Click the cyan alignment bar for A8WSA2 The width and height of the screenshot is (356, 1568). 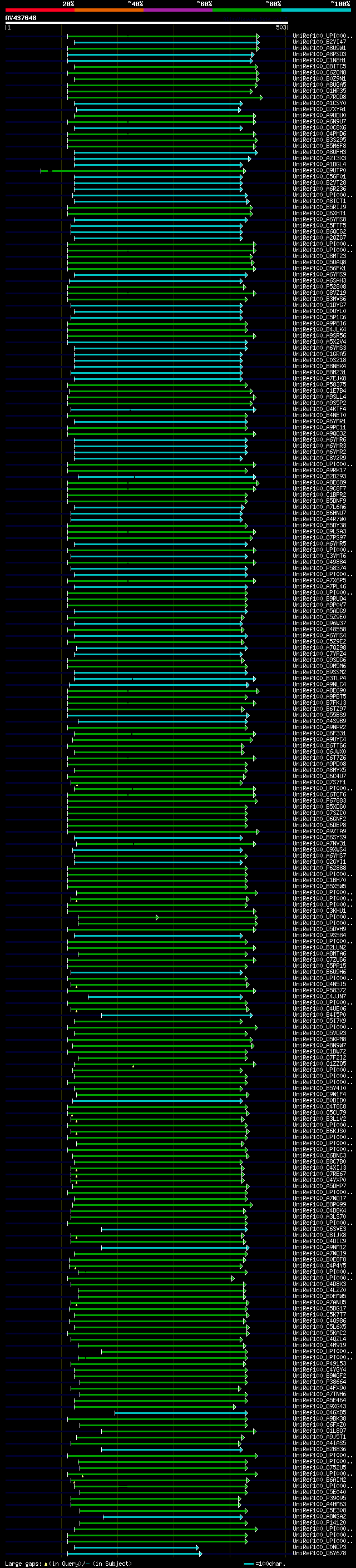click(x=173, y=1516)
